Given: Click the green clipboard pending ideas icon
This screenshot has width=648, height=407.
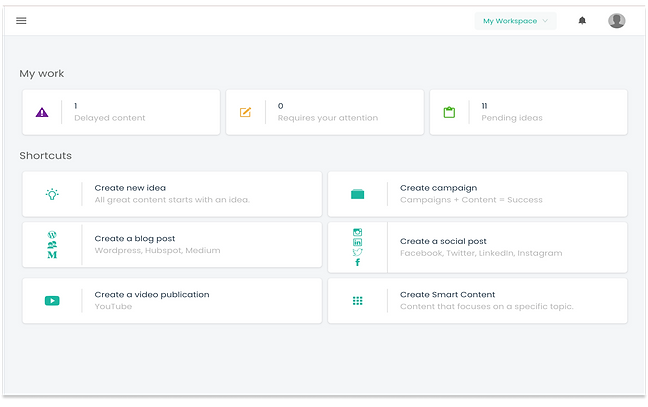Looking at the screenshot, I should pos(449,112).
